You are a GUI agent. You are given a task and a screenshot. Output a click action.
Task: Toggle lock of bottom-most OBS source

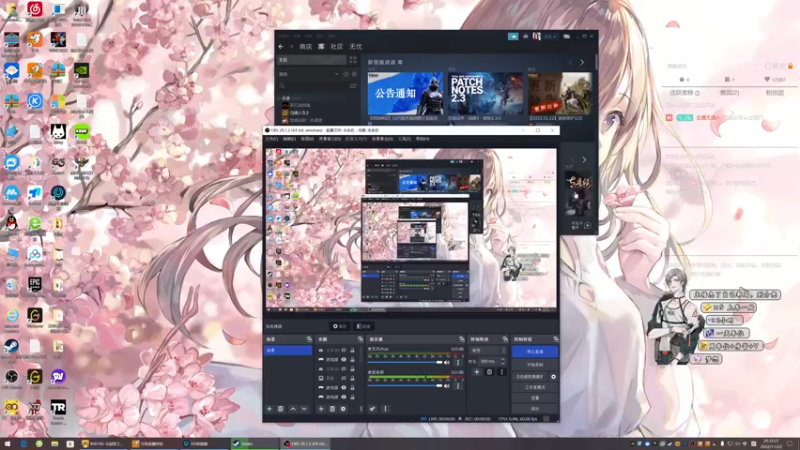click(352, 396)
